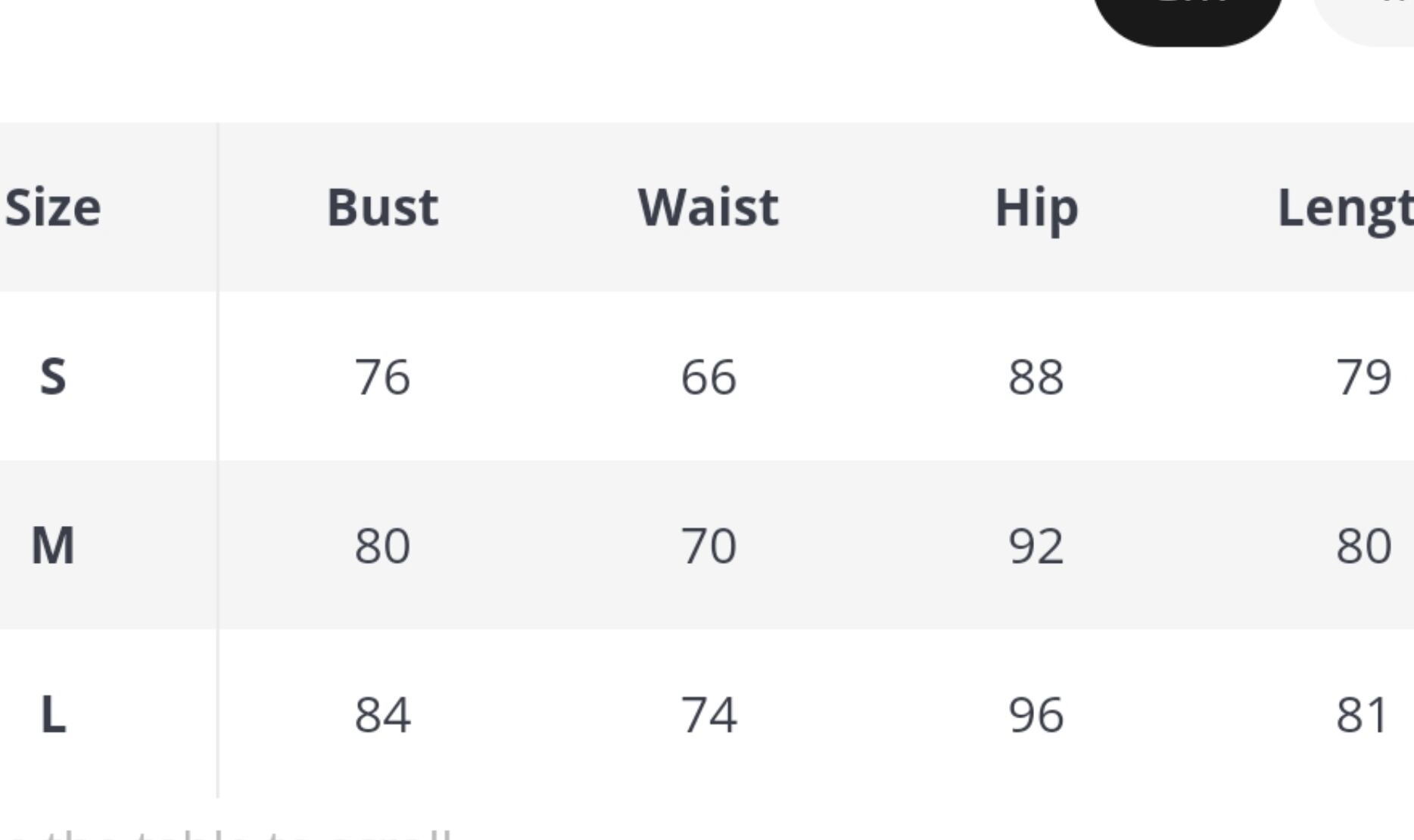Click the Hip column header
Viewport: 1414px width, 840px height.
coord(1036,207)
